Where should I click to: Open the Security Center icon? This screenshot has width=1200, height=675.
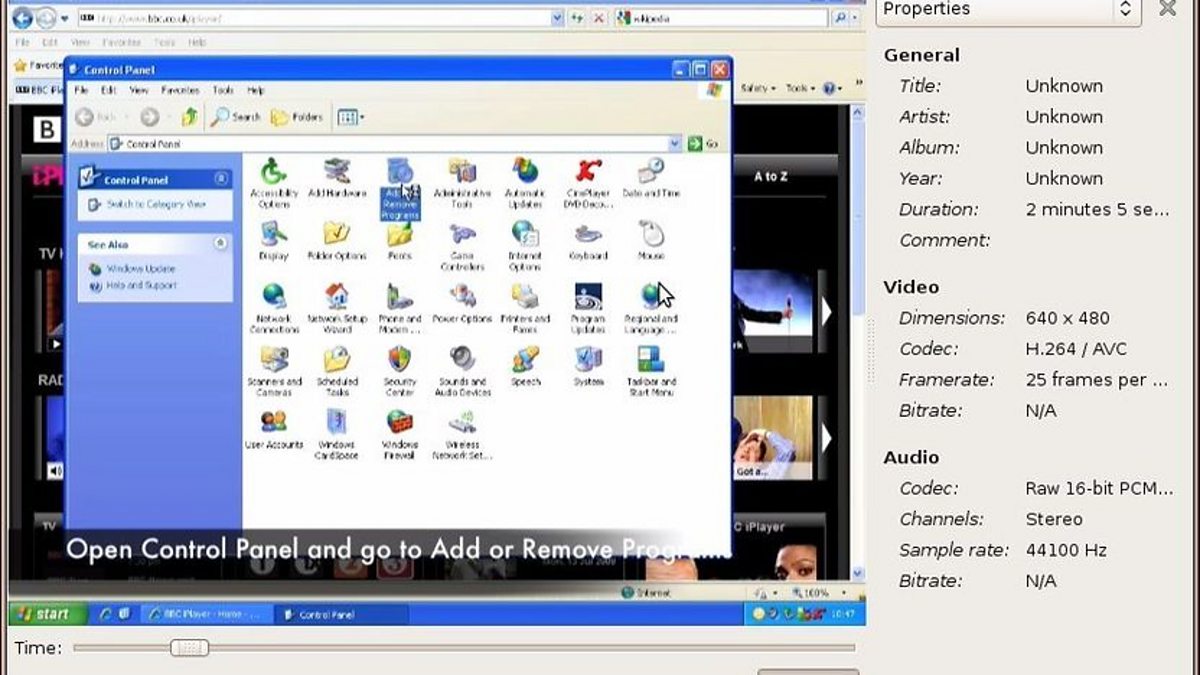400,359
